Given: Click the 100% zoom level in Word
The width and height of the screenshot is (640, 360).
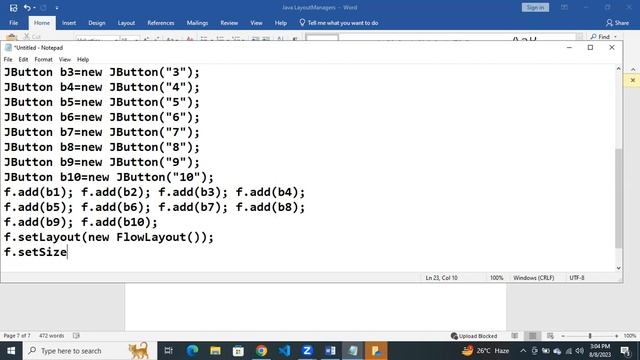Looking at the screenshot, I should [x=630, y=336].
